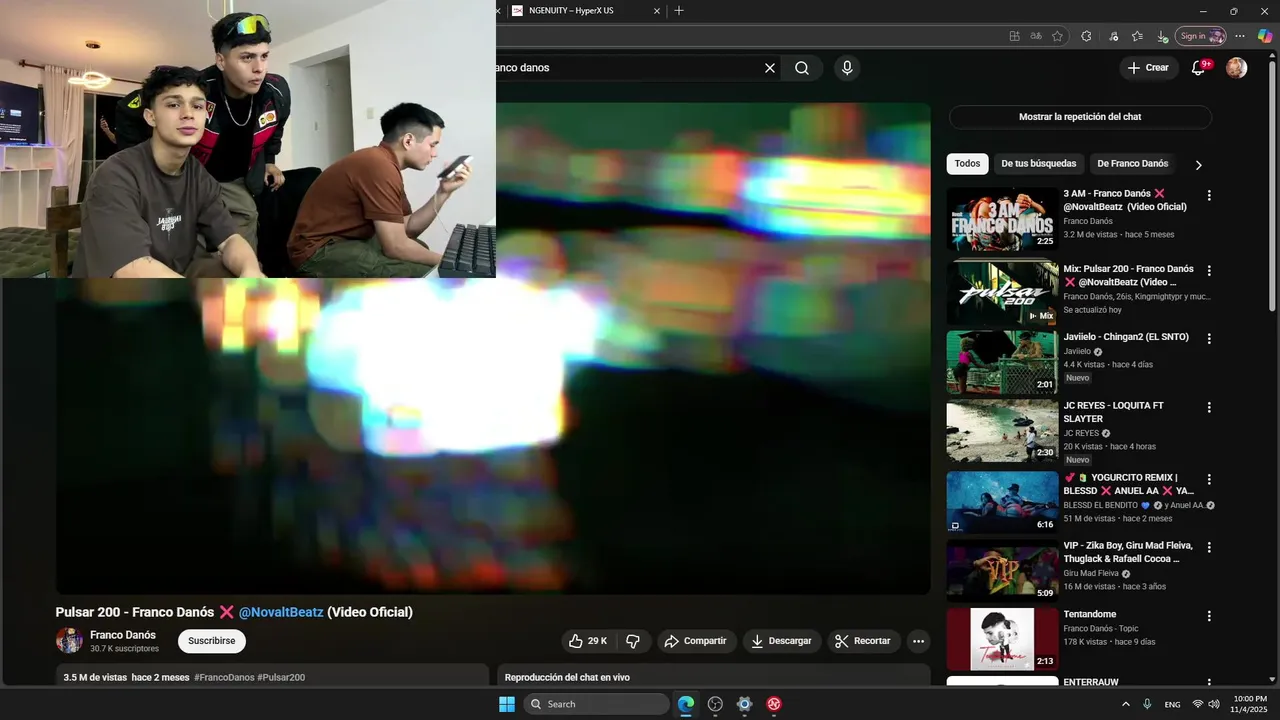Click the Recortar clip button
The height and width of the screenshot is (720, 1280).
coord(864,641)
